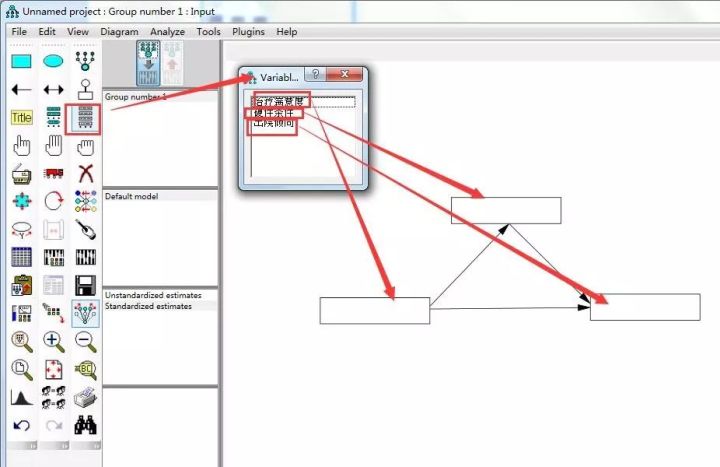The height and width of the screenshot is (467, 720).
Task: Choose Standardized estimates
Action: (160, 306)
